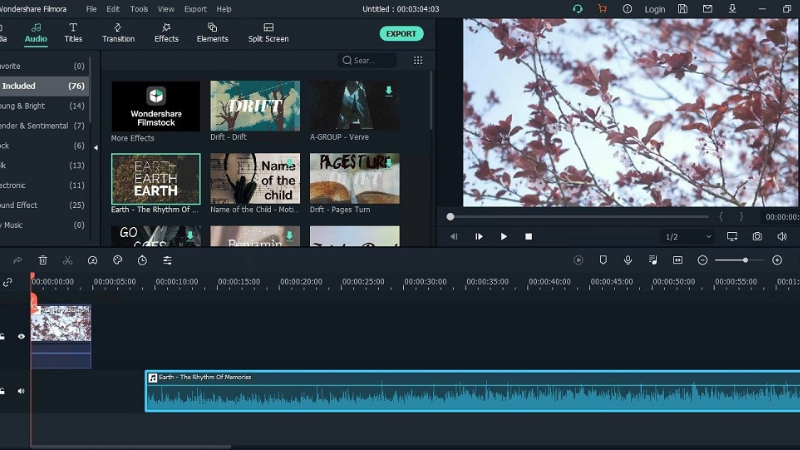Click the EXPORT button

point(401,34)
